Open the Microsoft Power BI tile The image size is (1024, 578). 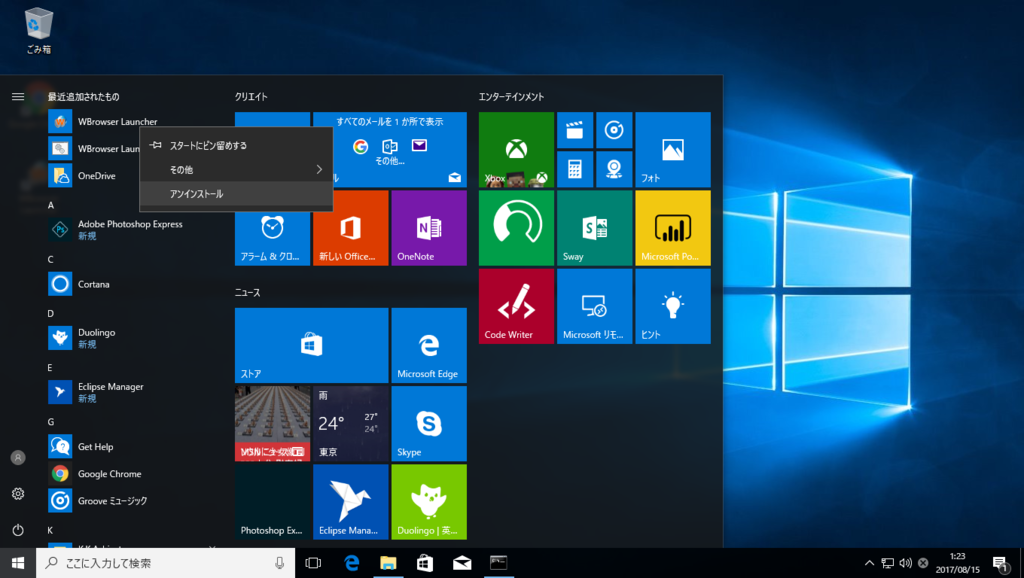[673, 228]
